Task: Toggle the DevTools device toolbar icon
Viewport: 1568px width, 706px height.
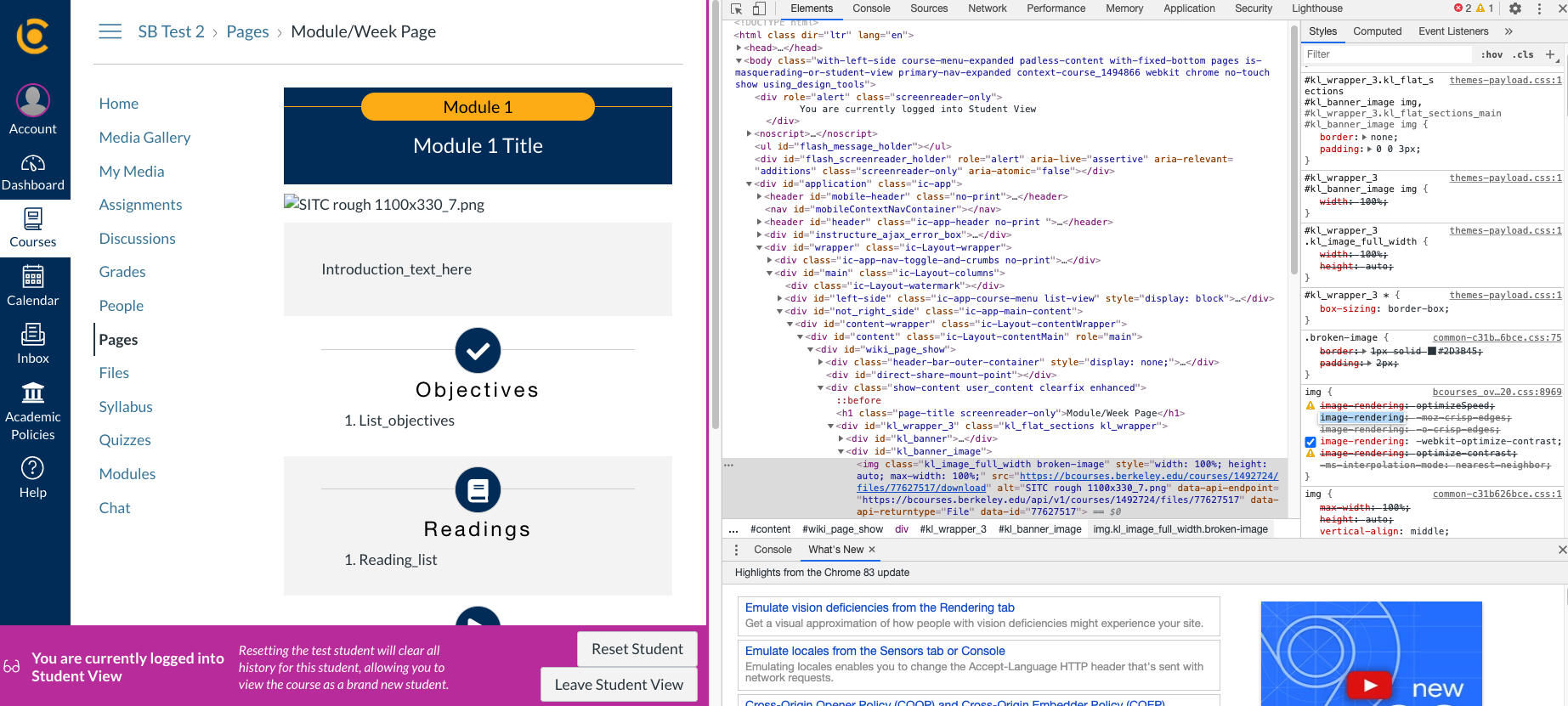Action: click(759, 8)
